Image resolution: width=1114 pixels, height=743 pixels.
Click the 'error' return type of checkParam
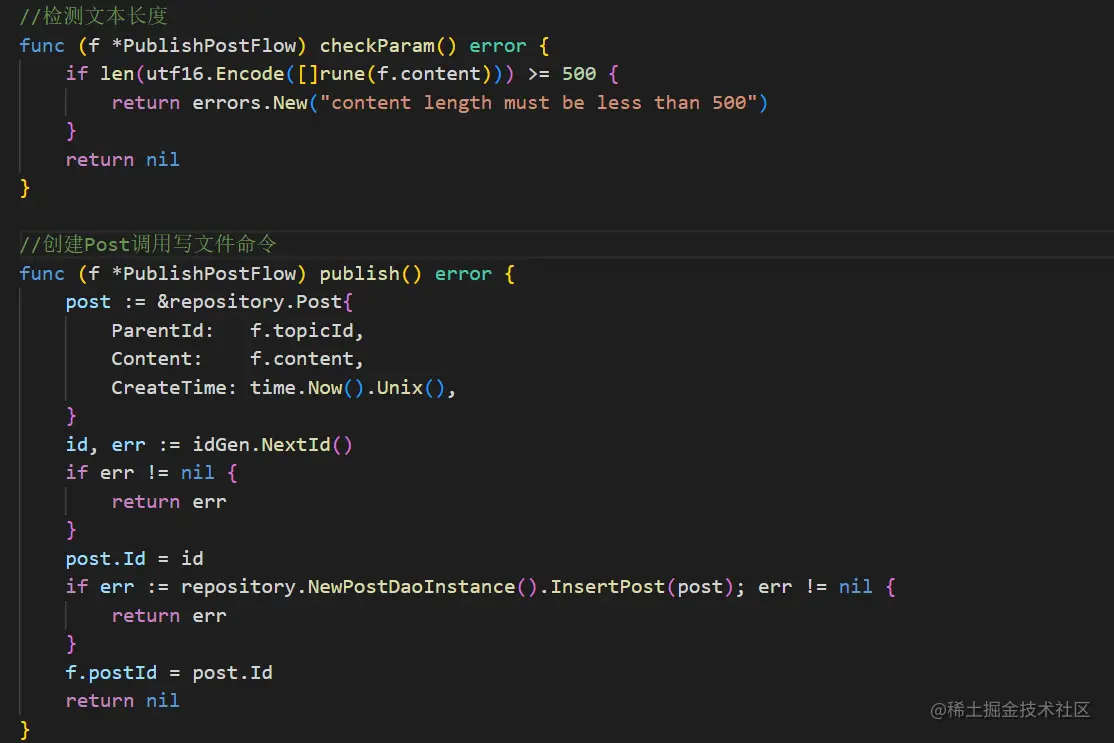coord(498,45)
